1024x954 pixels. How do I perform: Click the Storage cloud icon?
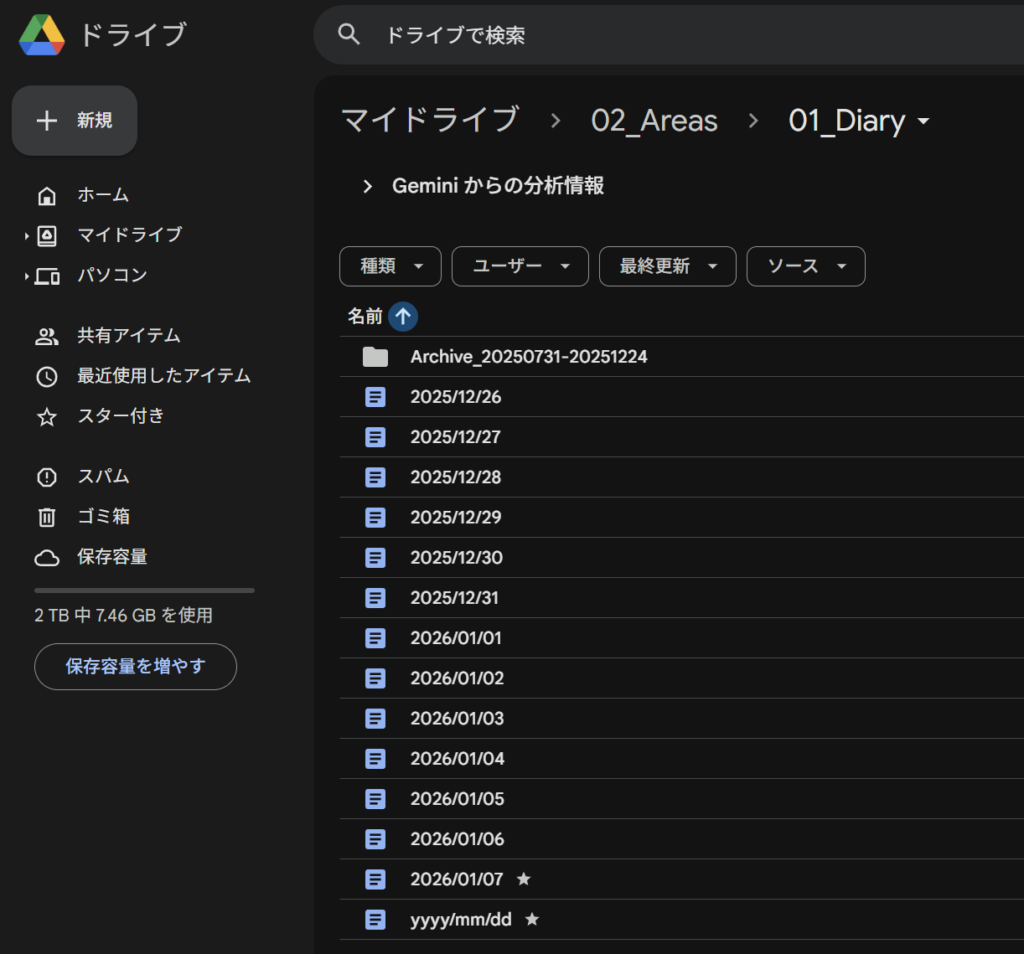pos(47,557)
